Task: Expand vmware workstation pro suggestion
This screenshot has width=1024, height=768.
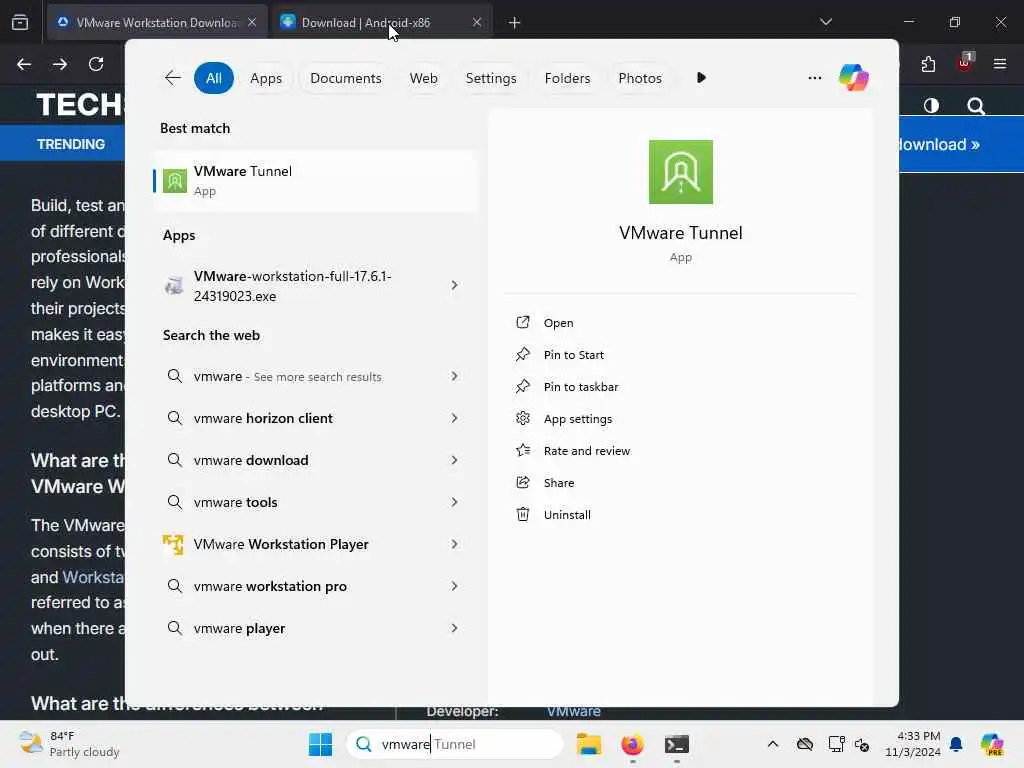Action: coord(455,586)
